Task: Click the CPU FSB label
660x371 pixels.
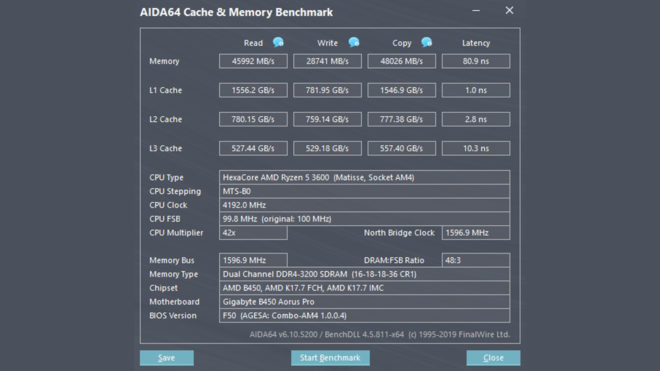Action: tap(165, 219)
